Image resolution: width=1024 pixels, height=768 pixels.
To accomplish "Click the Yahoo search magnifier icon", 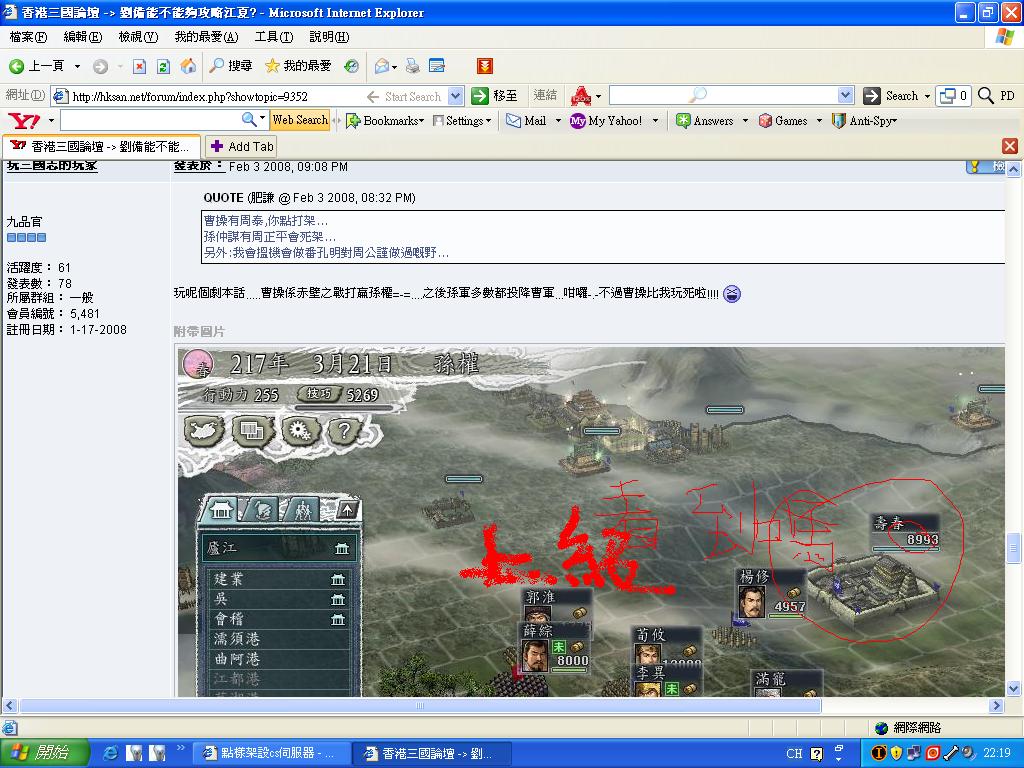I will click(249, 120).
